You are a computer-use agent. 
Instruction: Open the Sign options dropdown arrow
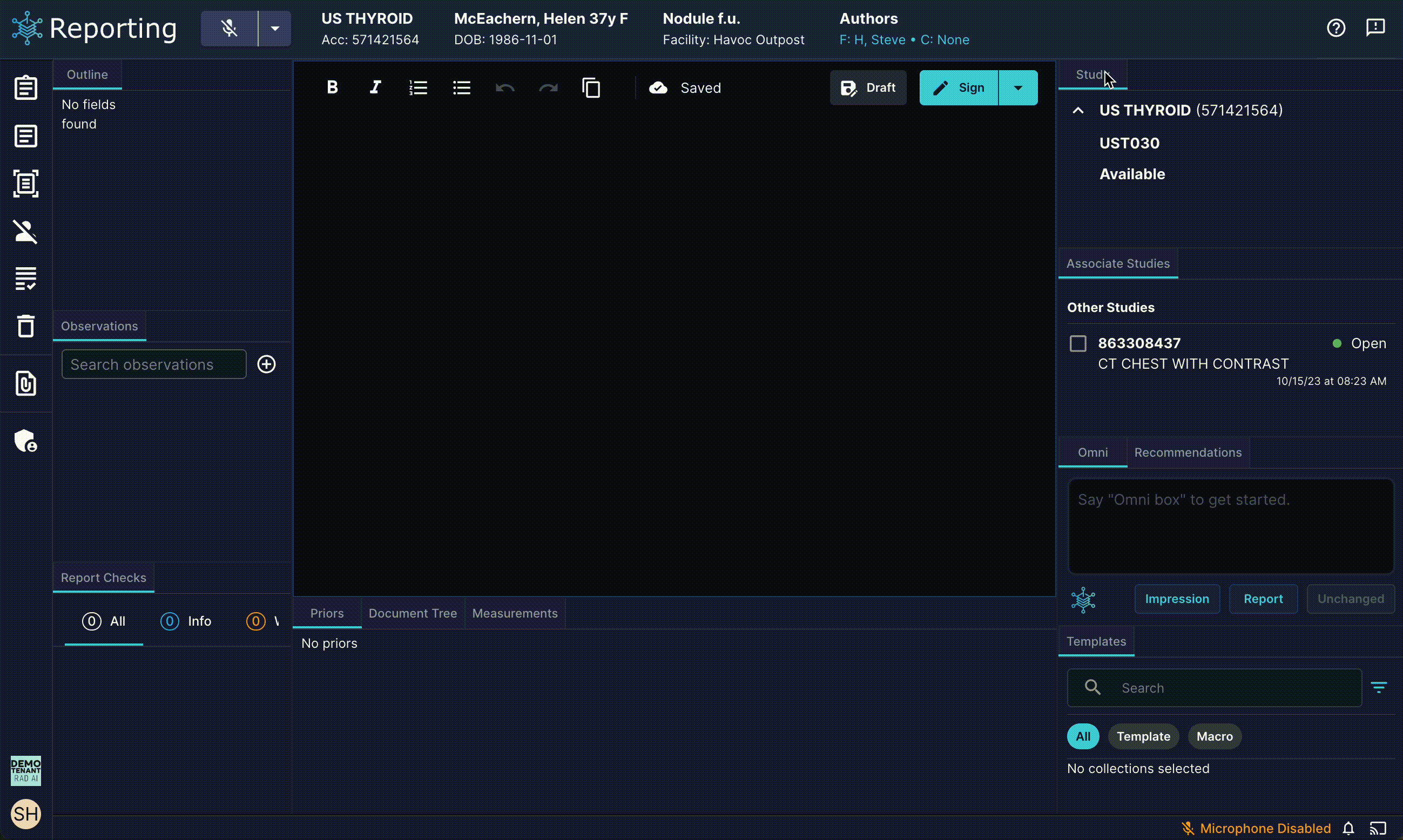click(x=1018, y=88)
